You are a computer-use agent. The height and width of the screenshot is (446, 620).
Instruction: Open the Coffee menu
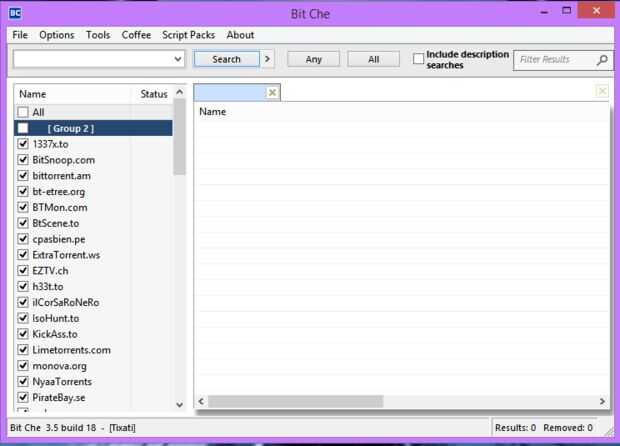tap(136, 35)
